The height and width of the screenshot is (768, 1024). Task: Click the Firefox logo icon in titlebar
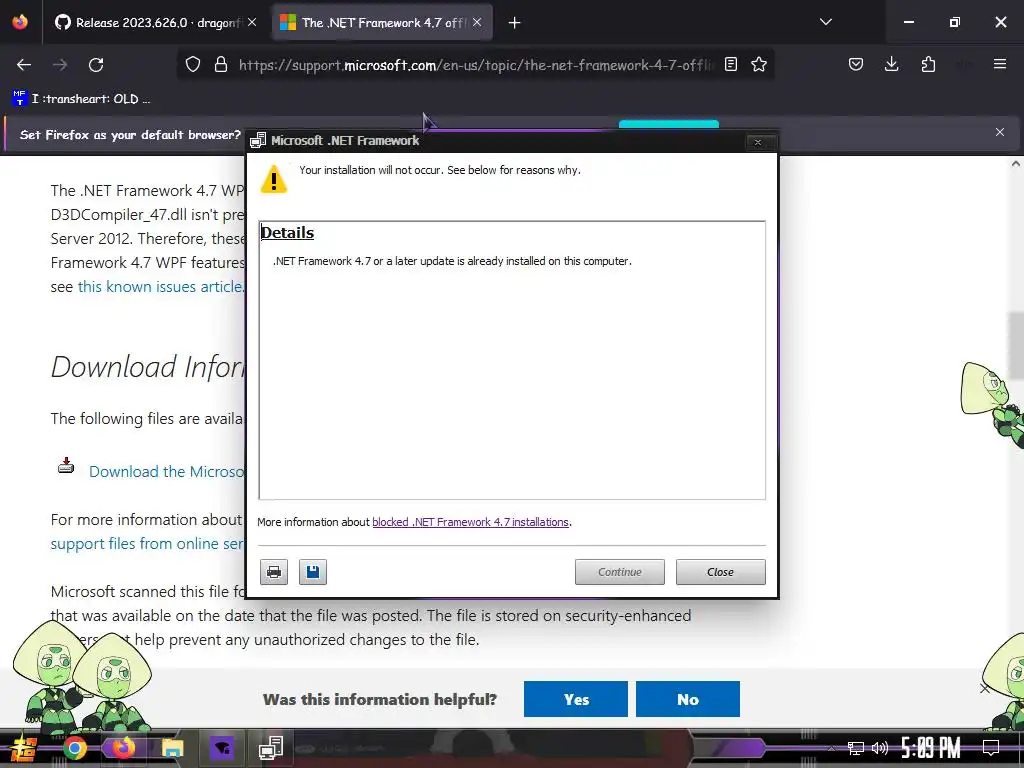click(x=20, y=22)
